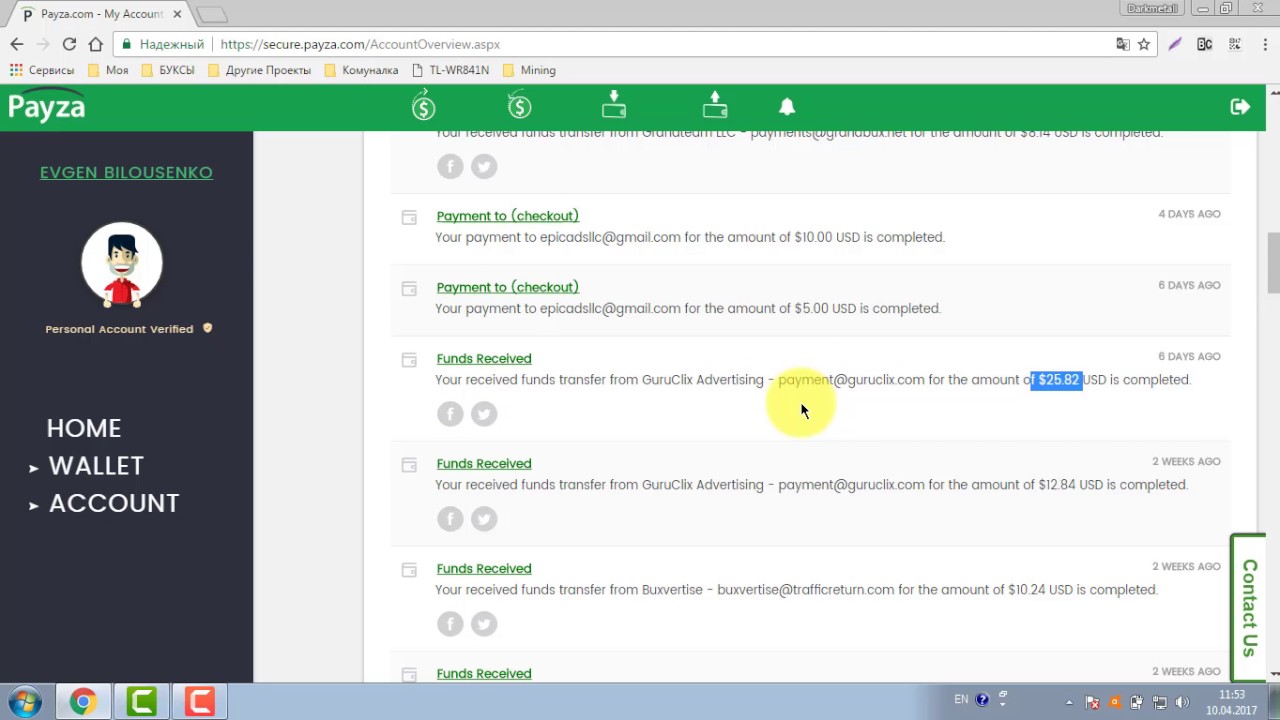Viewport: 1280px width, 720px height.
Task: Open Funds Received link for $25.82
Action: tap(484, 358)
